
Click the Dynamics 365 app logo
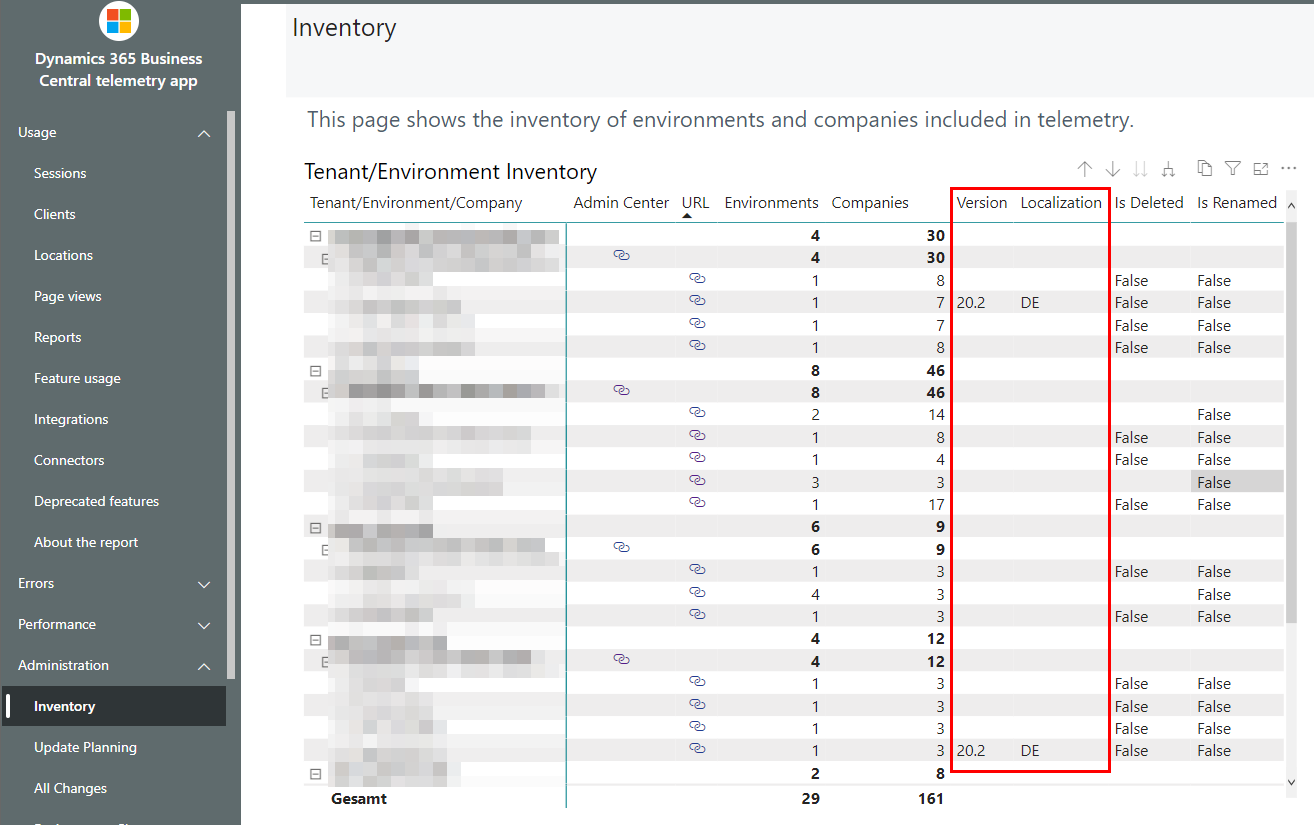coord(119,21)
